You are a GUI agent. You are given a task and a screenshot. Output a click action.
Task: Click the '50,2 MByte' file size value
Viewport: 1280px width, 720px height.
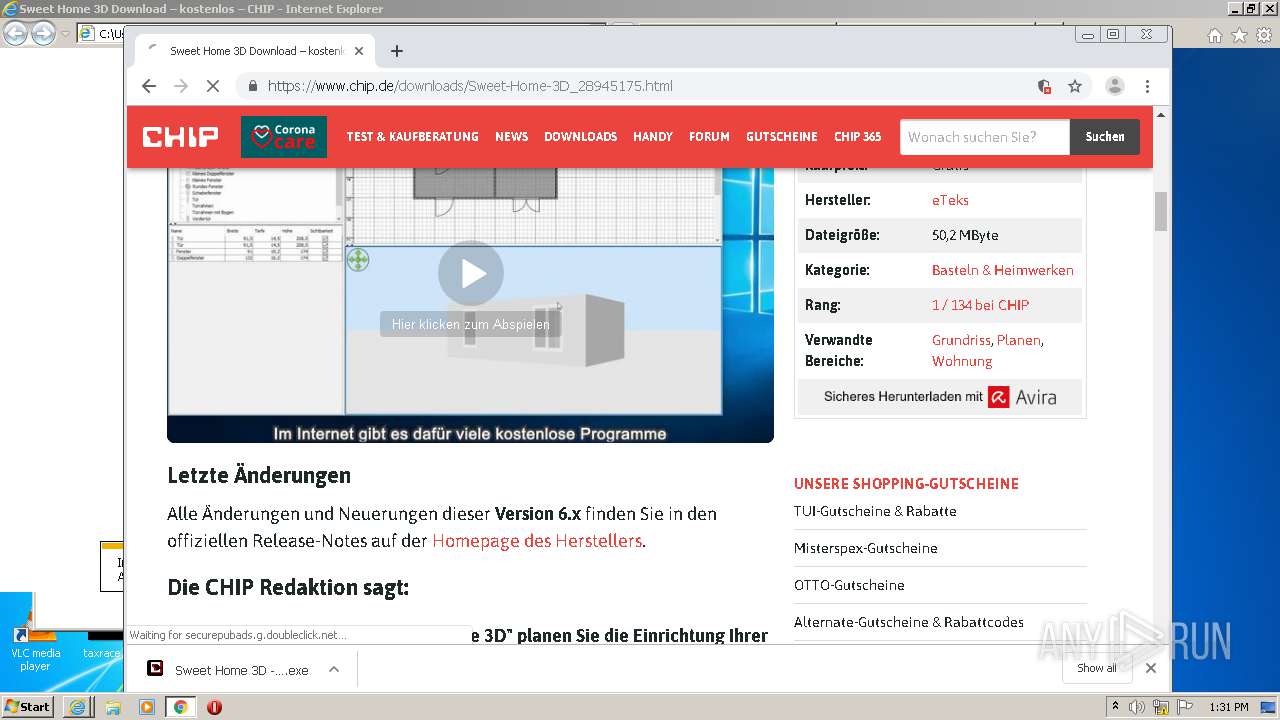965,235
